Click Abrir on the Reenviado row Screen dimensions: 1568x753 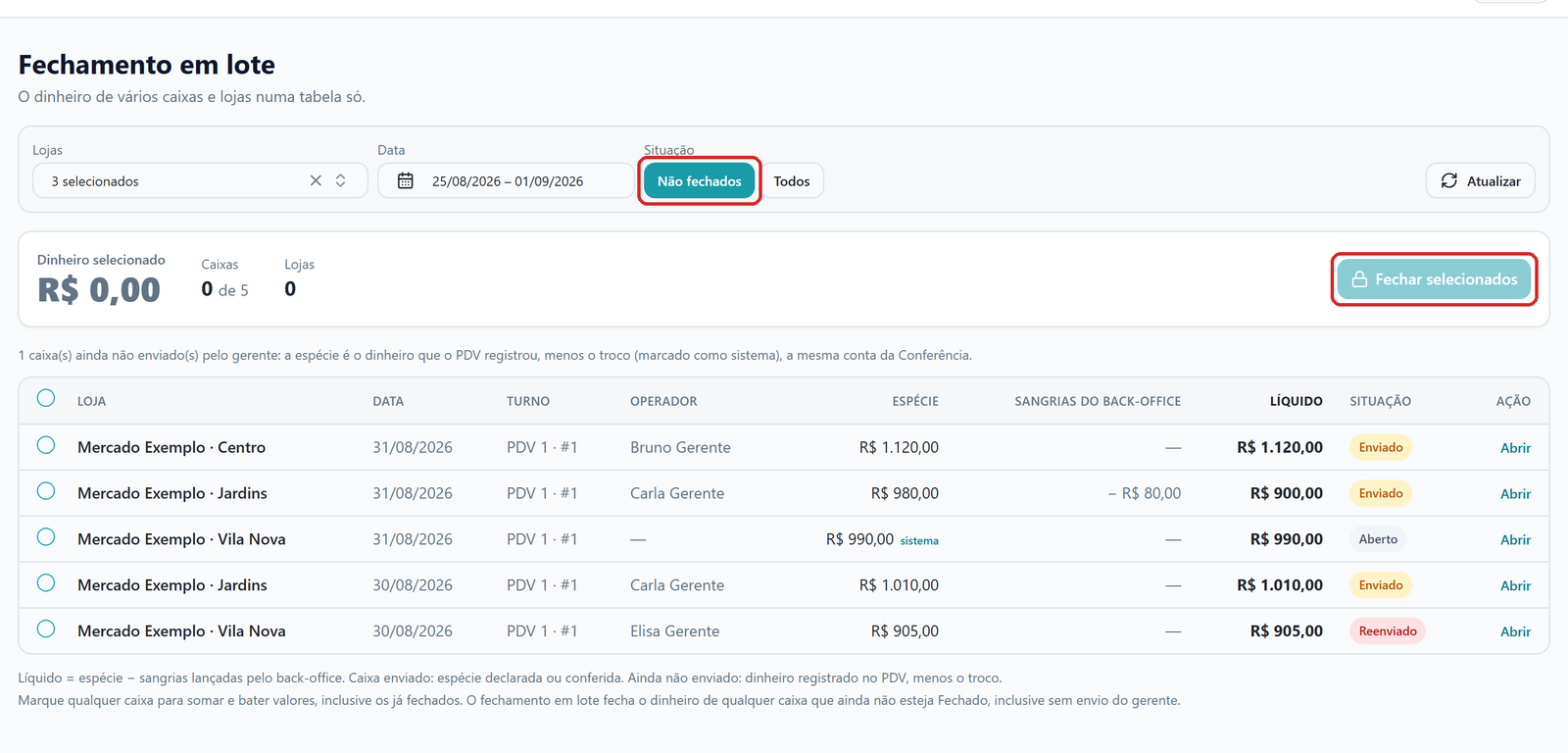click(1515, 632)
